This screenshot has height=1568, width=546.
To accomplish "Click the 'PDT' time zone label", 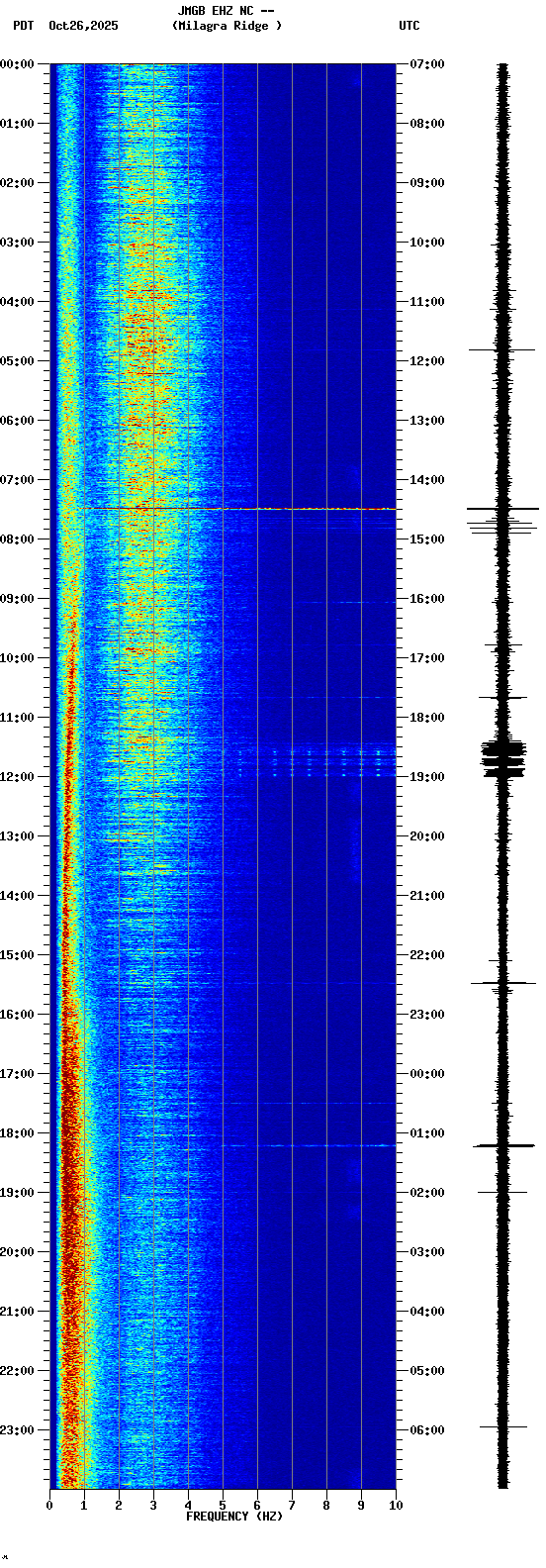I will pyautogui.click(x=23, y=26).
